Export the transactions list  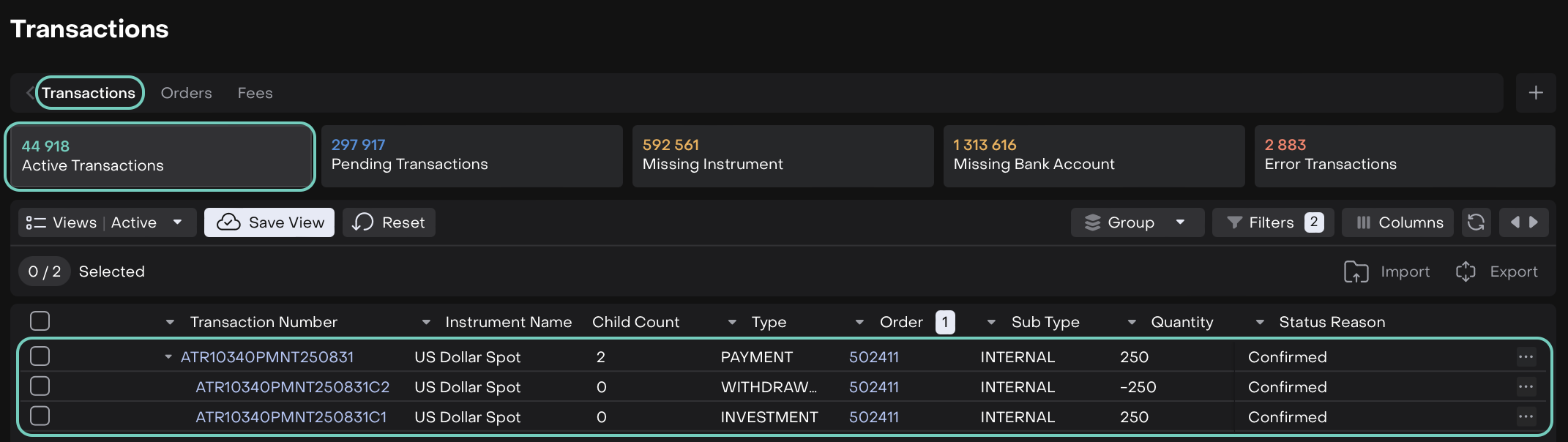click(1496, 271)
